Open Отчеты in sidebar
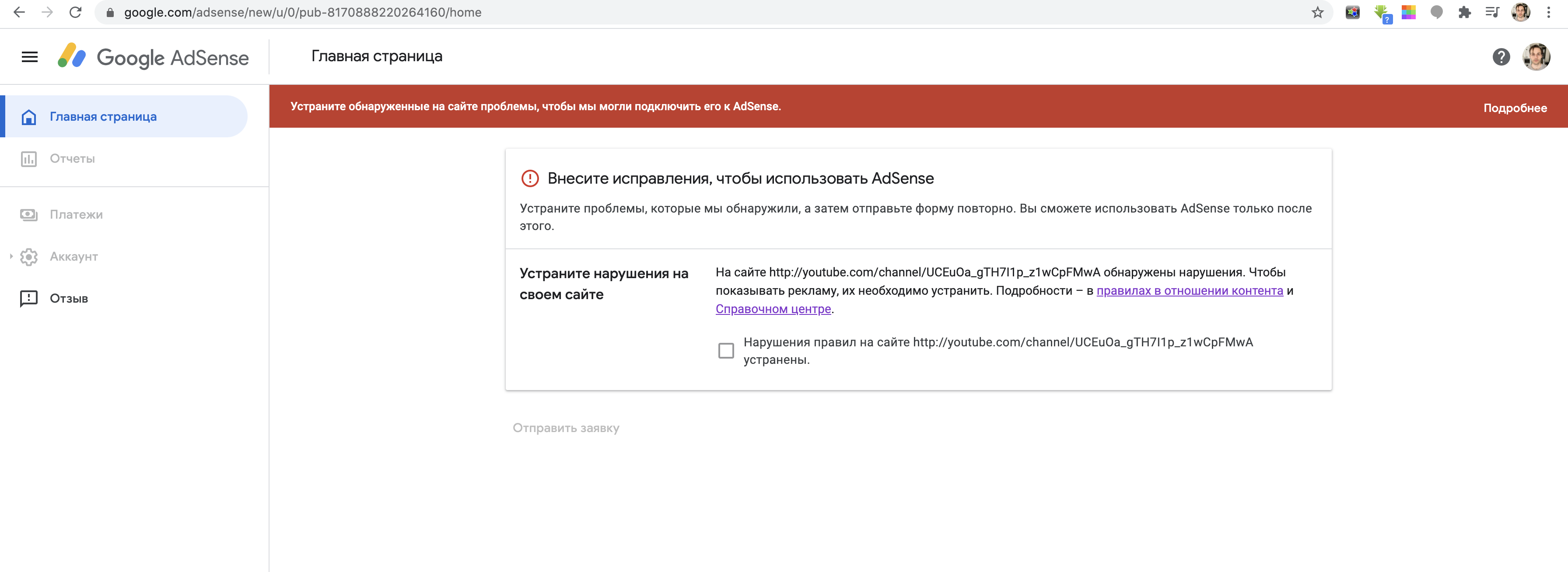Viewport: 1568px width, 572px height. pyautogui.click(x=72, y=159)
